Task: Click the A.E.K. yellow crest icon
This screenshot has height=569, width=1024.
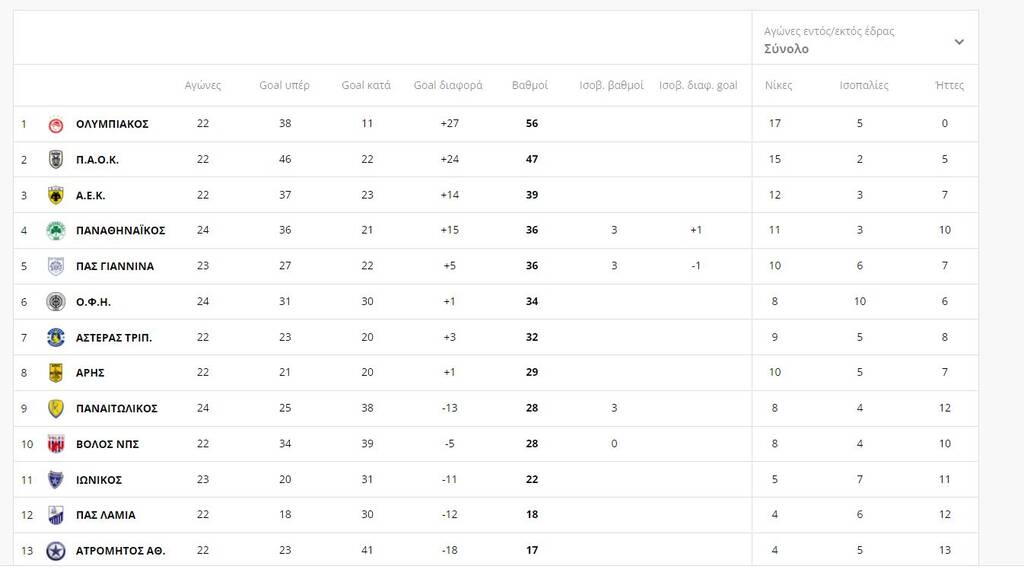Action: 56,195
